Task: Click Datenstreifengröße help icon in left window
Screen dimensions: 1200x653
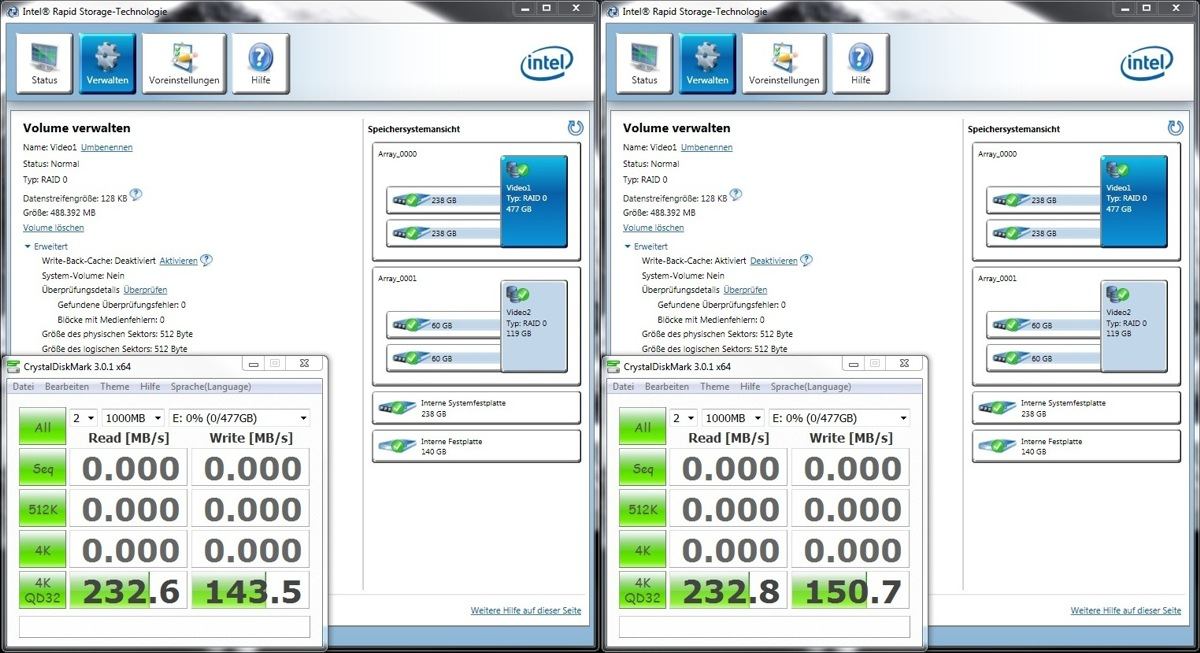Action: 136,196
